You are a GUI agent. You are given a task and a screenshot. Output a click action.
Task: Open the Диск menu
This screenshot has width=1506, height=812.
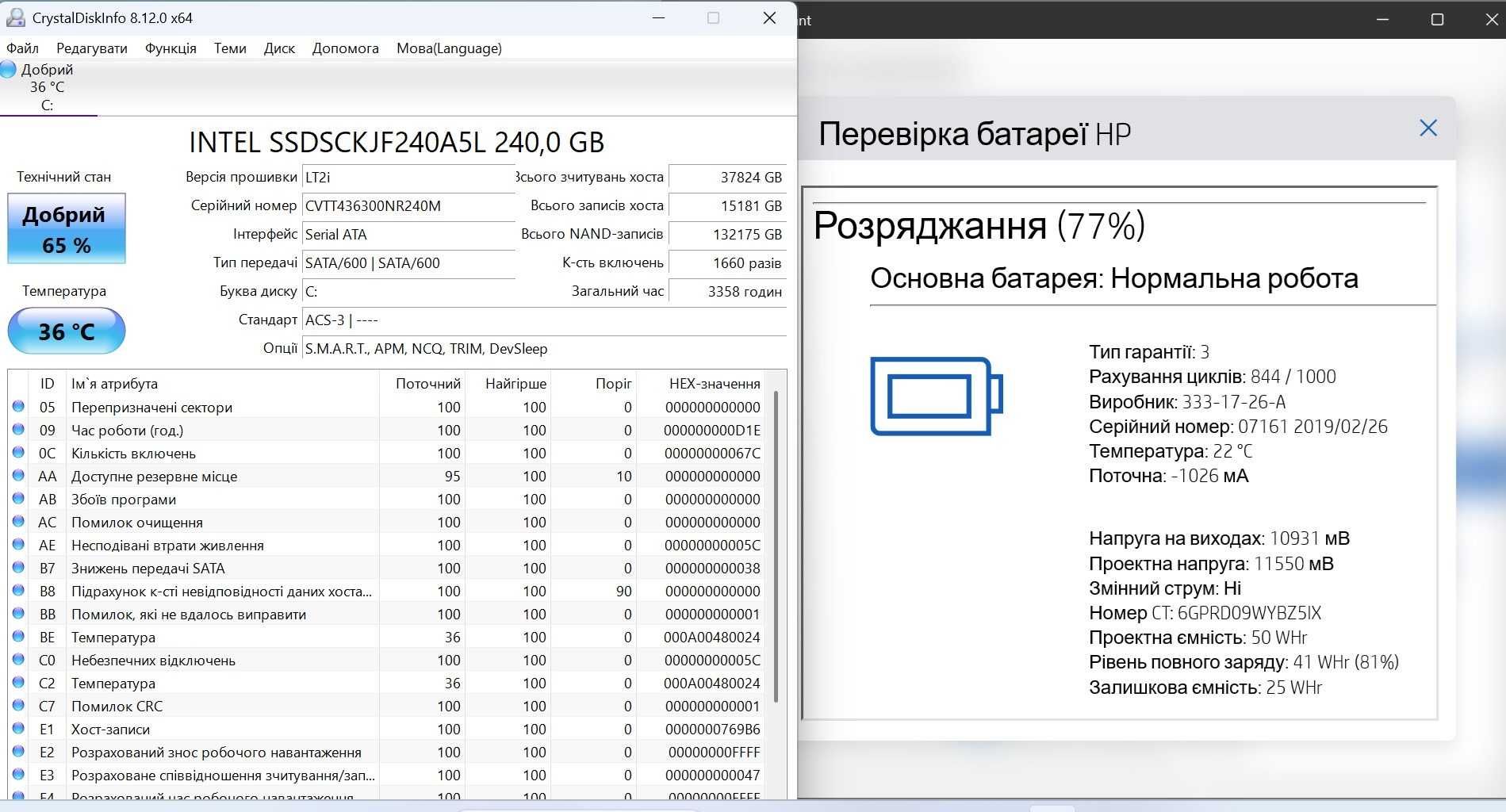pos(279,48)
